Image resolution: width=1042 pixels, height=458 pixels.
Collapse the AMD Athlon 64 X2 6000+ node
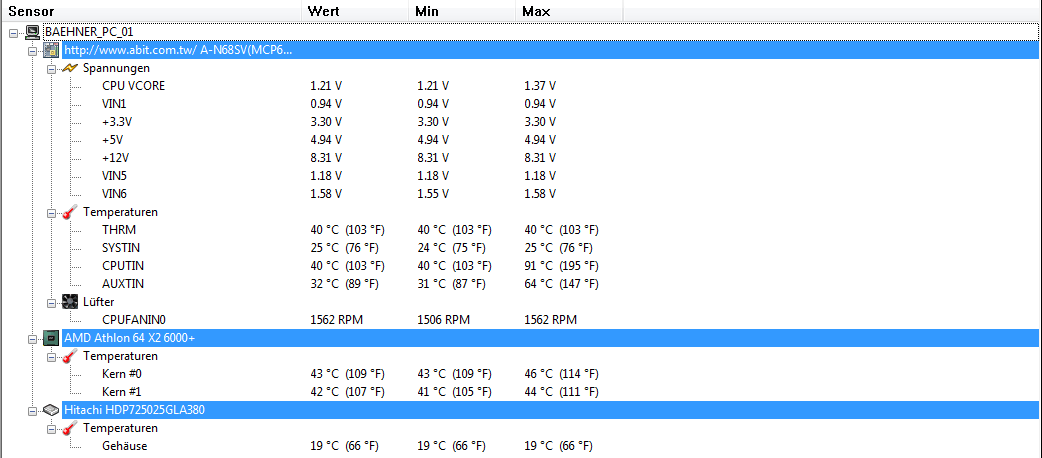(x=32, y=338)
